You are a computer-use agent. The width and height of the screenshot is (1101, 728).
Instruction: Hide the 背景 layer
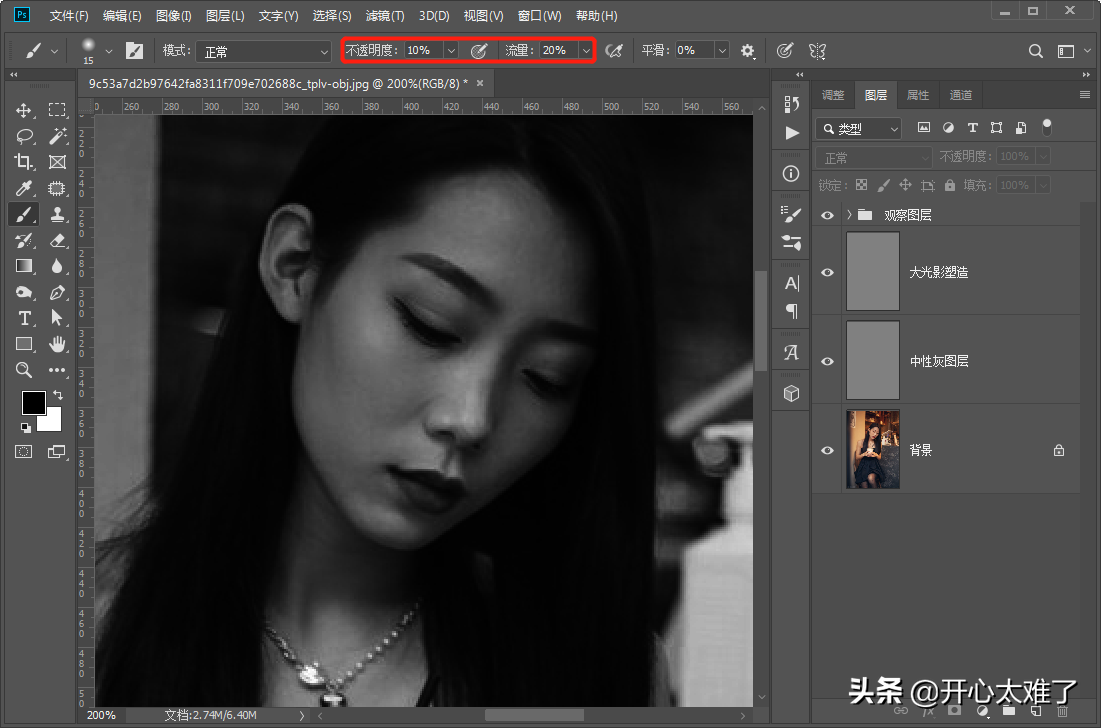click(827, 450)
